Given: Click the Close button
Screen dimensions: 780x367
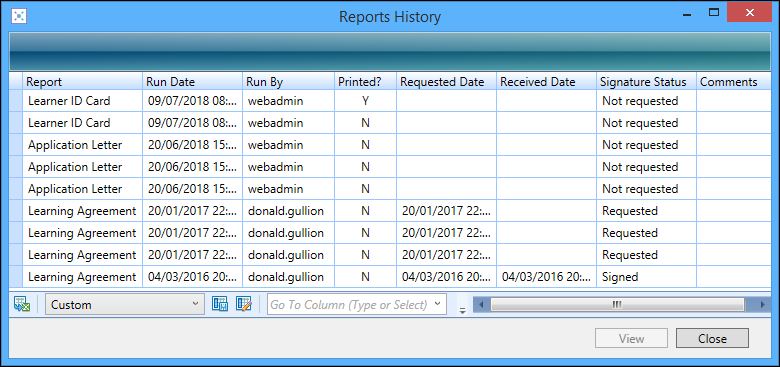Looking at the screenshot, I should pos(712,338).
